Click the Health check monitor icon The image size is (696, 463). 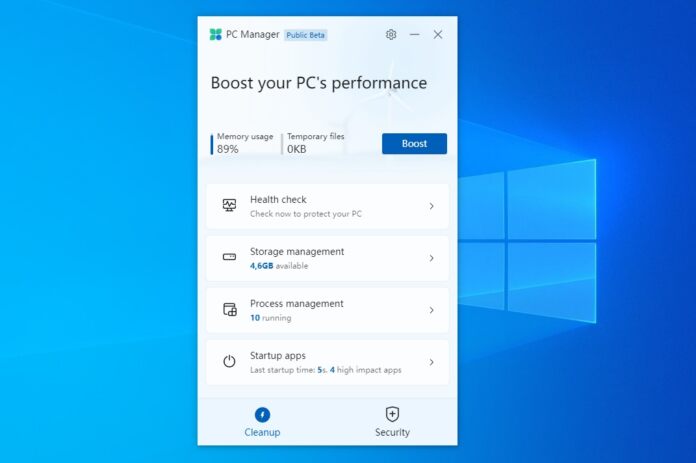tap(229, 205)
